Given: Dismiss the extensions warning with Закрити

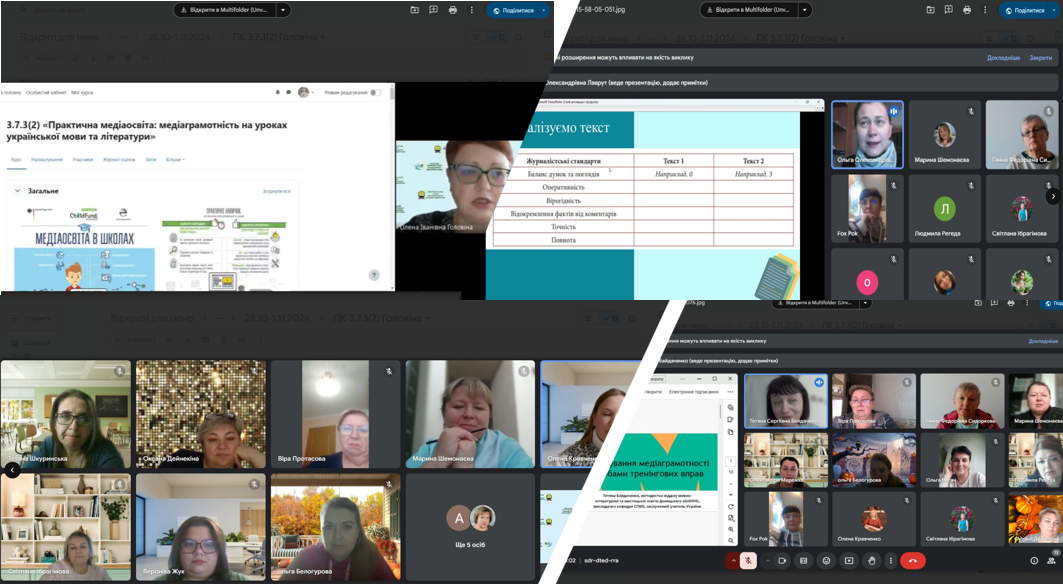Looking at the screenshot, I should (x=1041, y=58).
